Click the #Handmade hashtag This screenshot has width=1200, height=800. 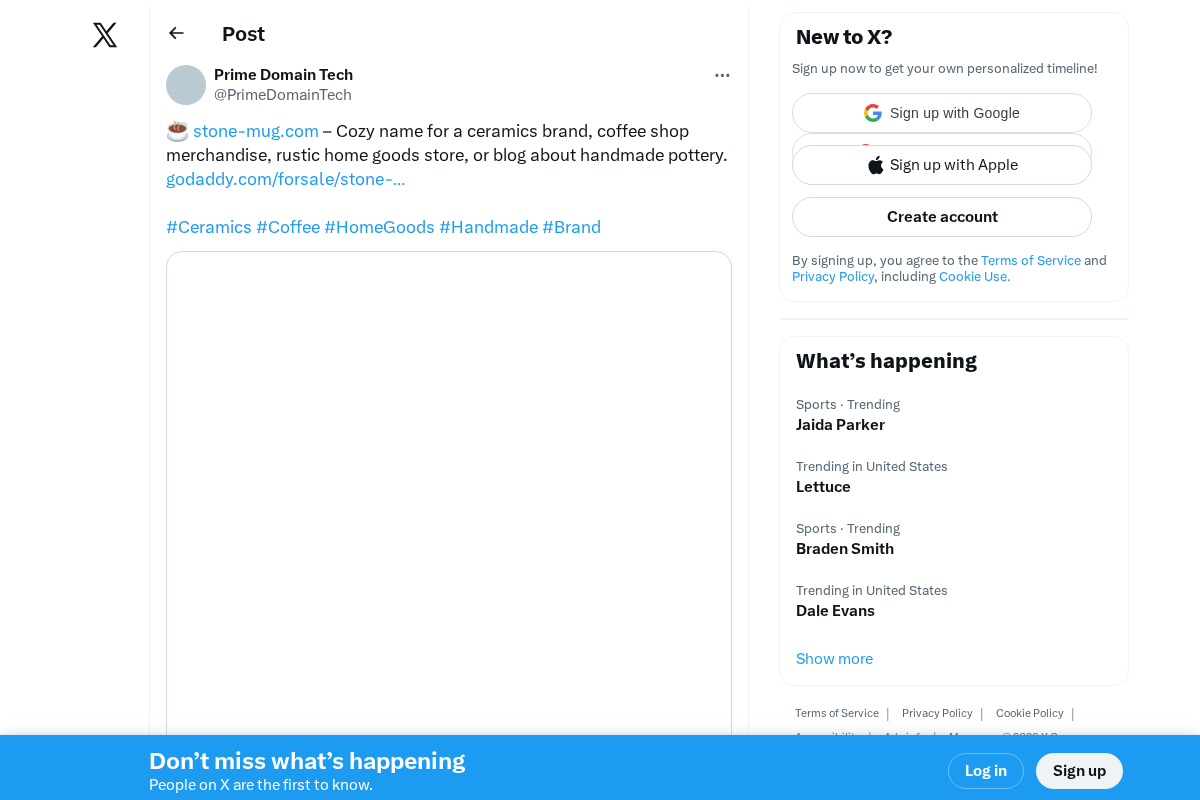[x=488, y=227]
